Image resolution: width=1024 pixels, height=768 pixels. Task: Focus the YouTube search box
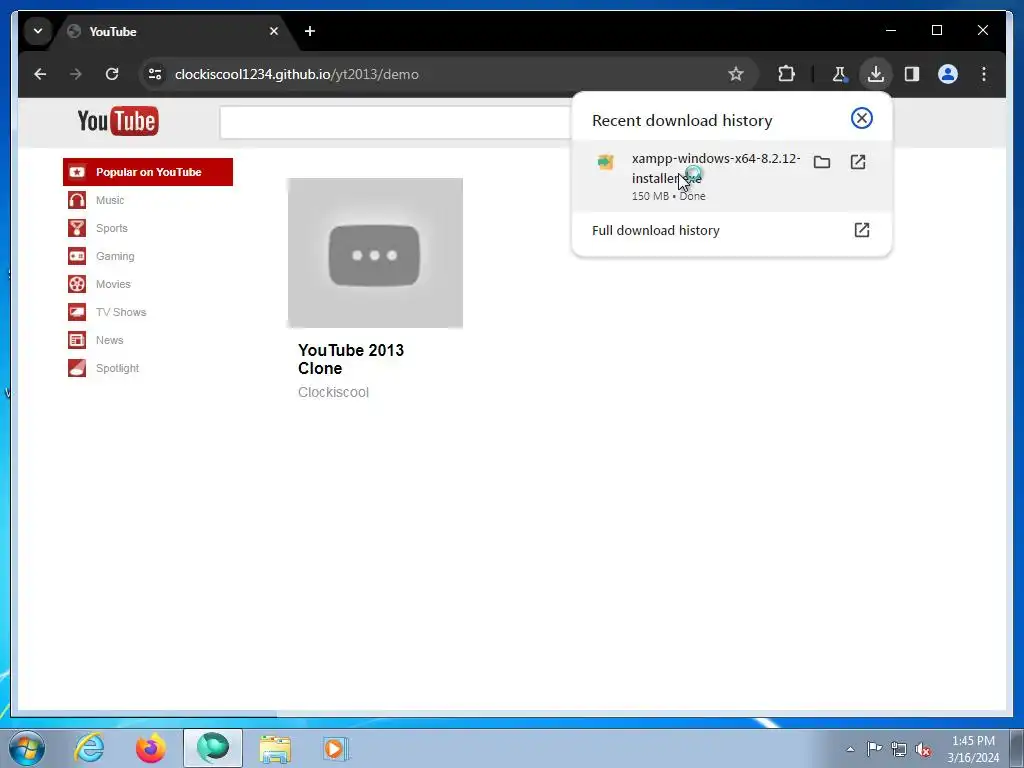click(396, 122)
